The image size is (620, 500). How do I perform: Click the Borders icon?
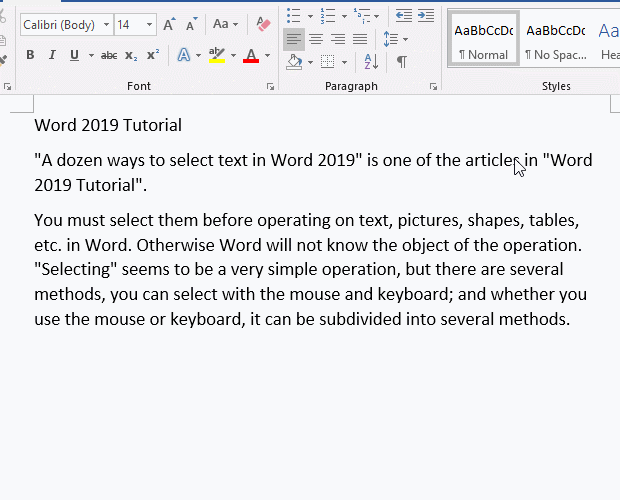pos(327,62)
